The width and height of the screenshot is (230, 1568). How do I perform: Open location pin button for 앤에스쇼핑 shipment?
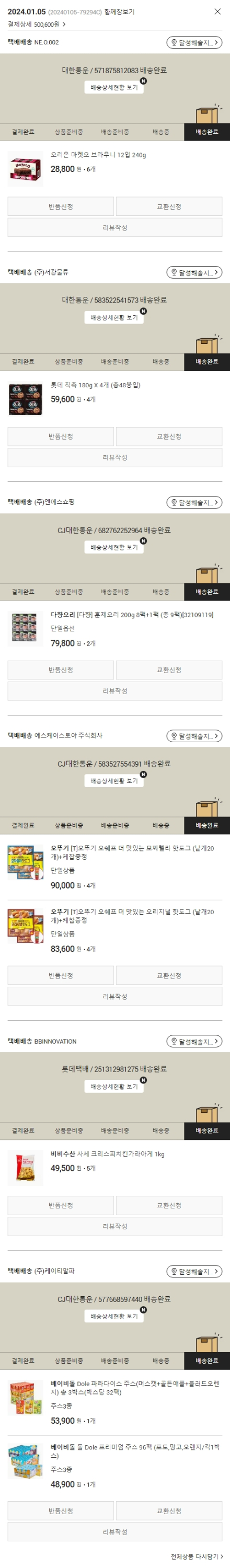pos(194,503)
